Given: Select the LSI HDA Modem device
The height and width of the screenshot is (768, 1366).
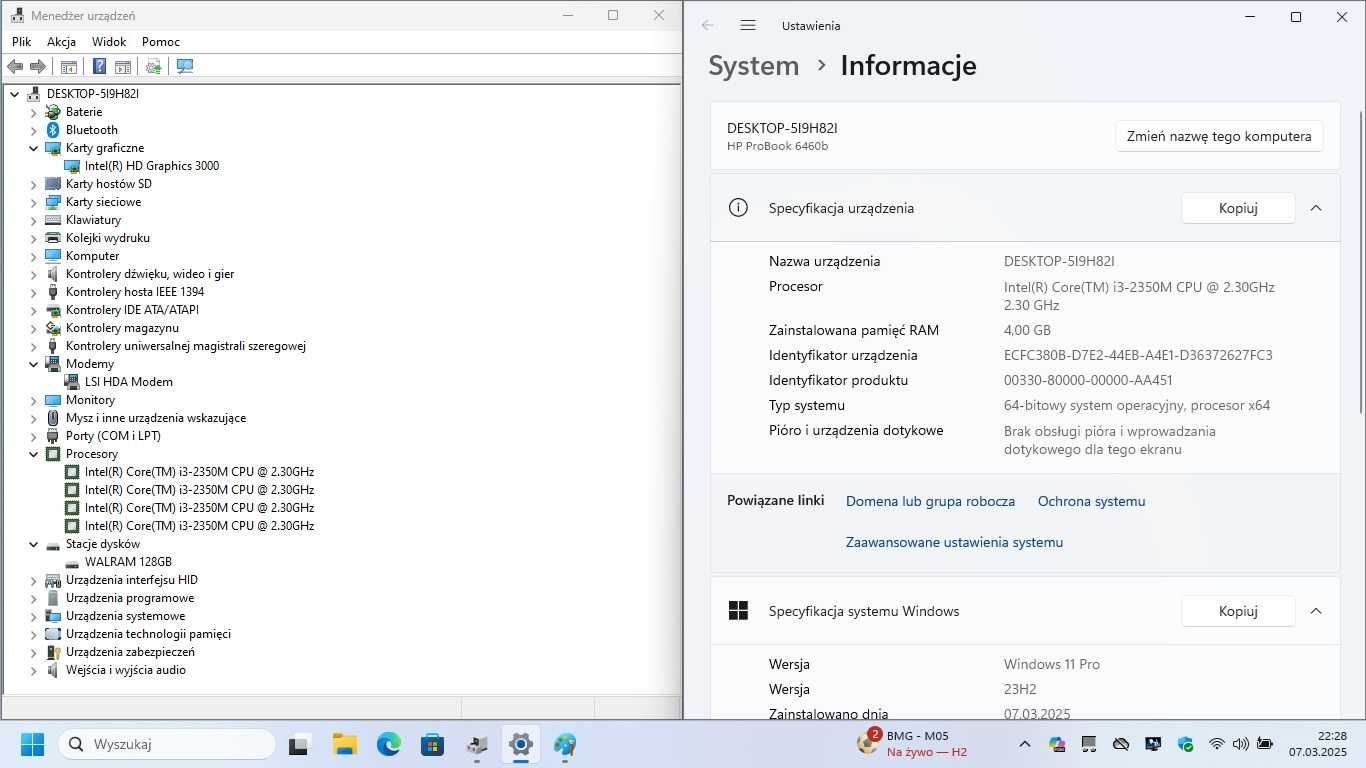Looking at the screenshot, I should point(129,382).
